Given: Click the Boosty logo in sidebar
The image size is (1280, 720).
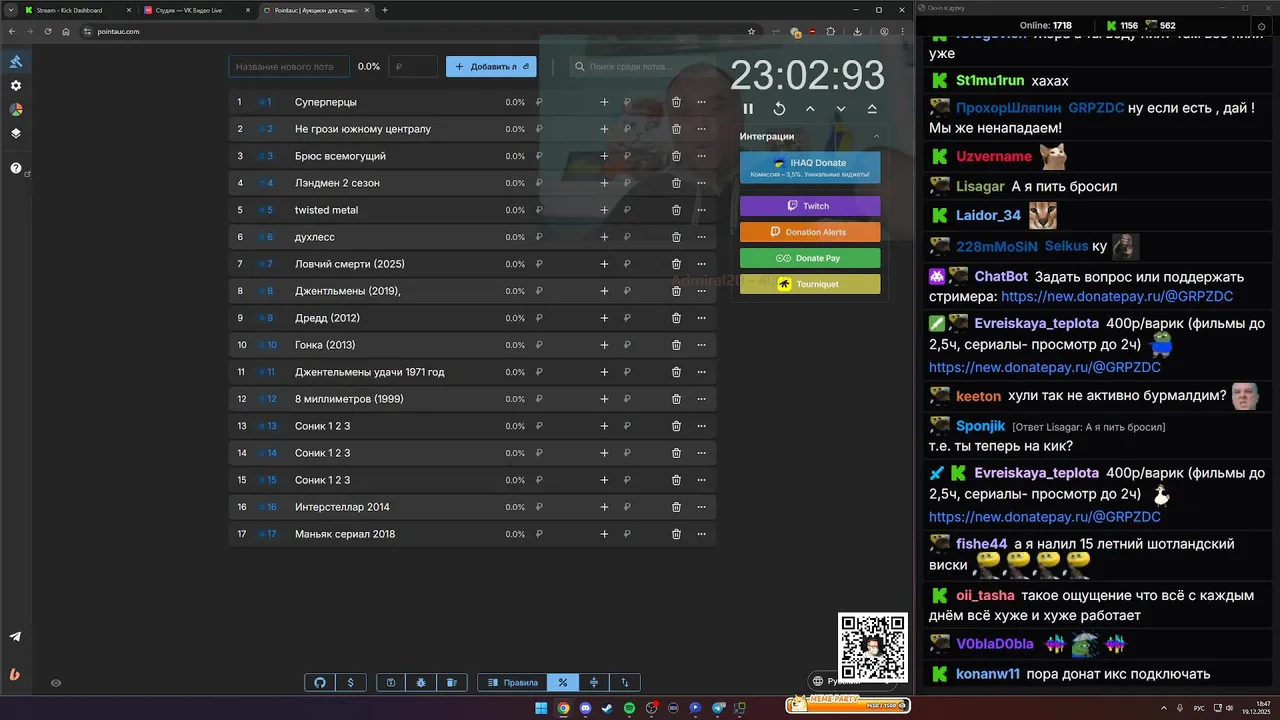Looking at the screenshot, I should (15, 674).
